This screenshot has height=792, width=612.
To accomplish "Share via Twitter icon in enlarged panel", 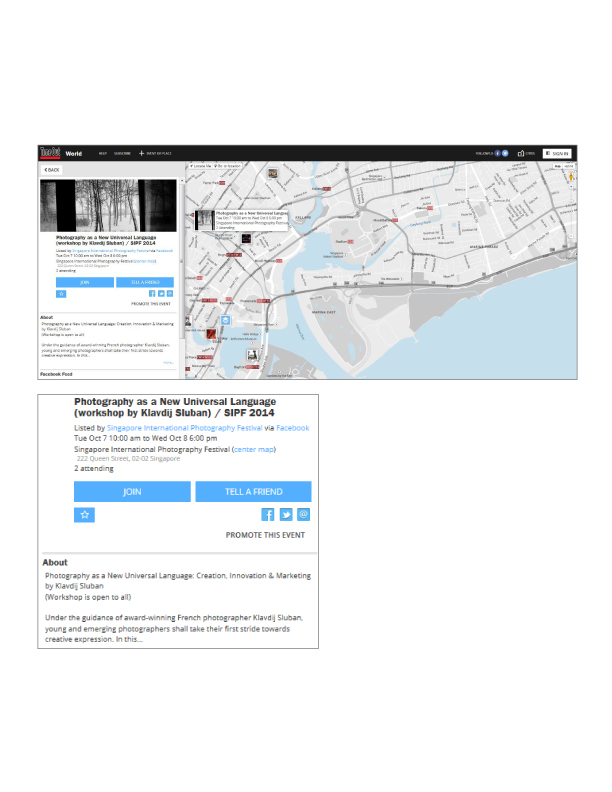I will pos(286,514).
